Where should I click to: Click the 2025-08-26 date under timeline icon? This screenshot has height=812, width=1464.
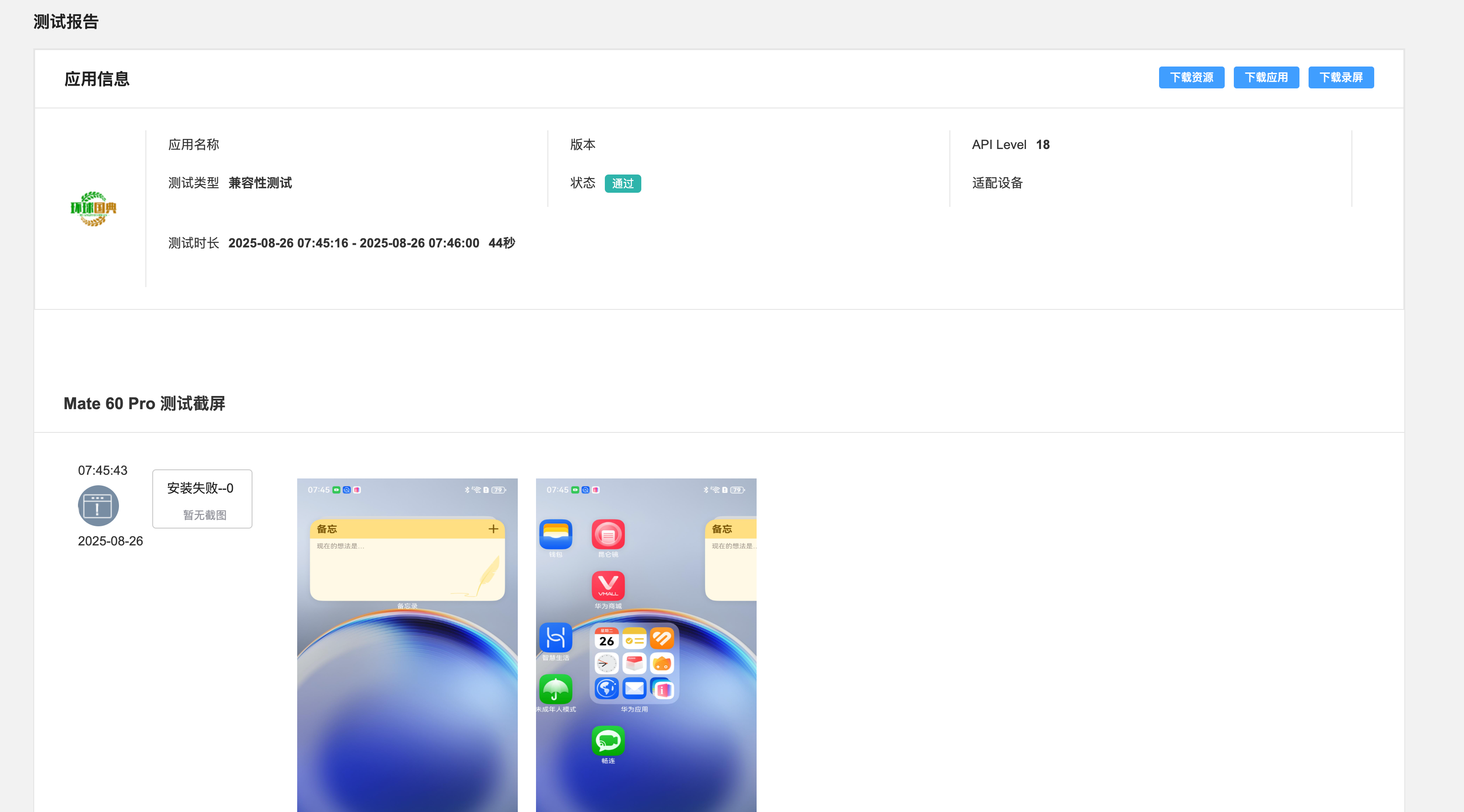[110, 541]
